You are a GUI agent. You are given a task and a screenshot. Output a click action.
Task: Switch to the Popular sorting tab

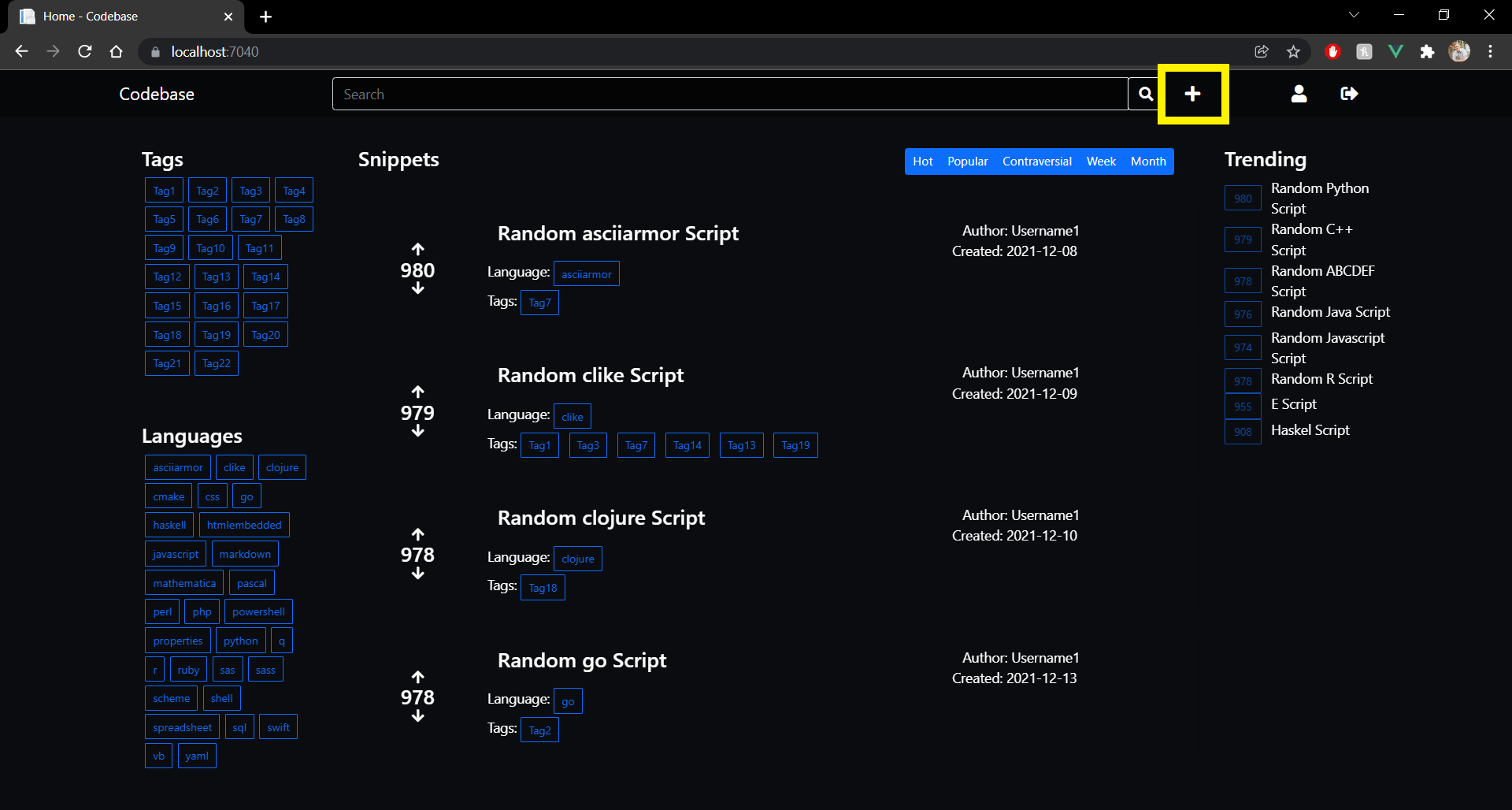click(x=967, y=162)
